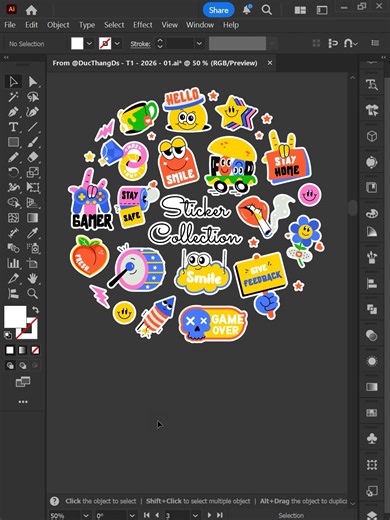The width and height of the screenshot is (390, 520).
Task: Select the Eraser tool
Action: [32, 157]
